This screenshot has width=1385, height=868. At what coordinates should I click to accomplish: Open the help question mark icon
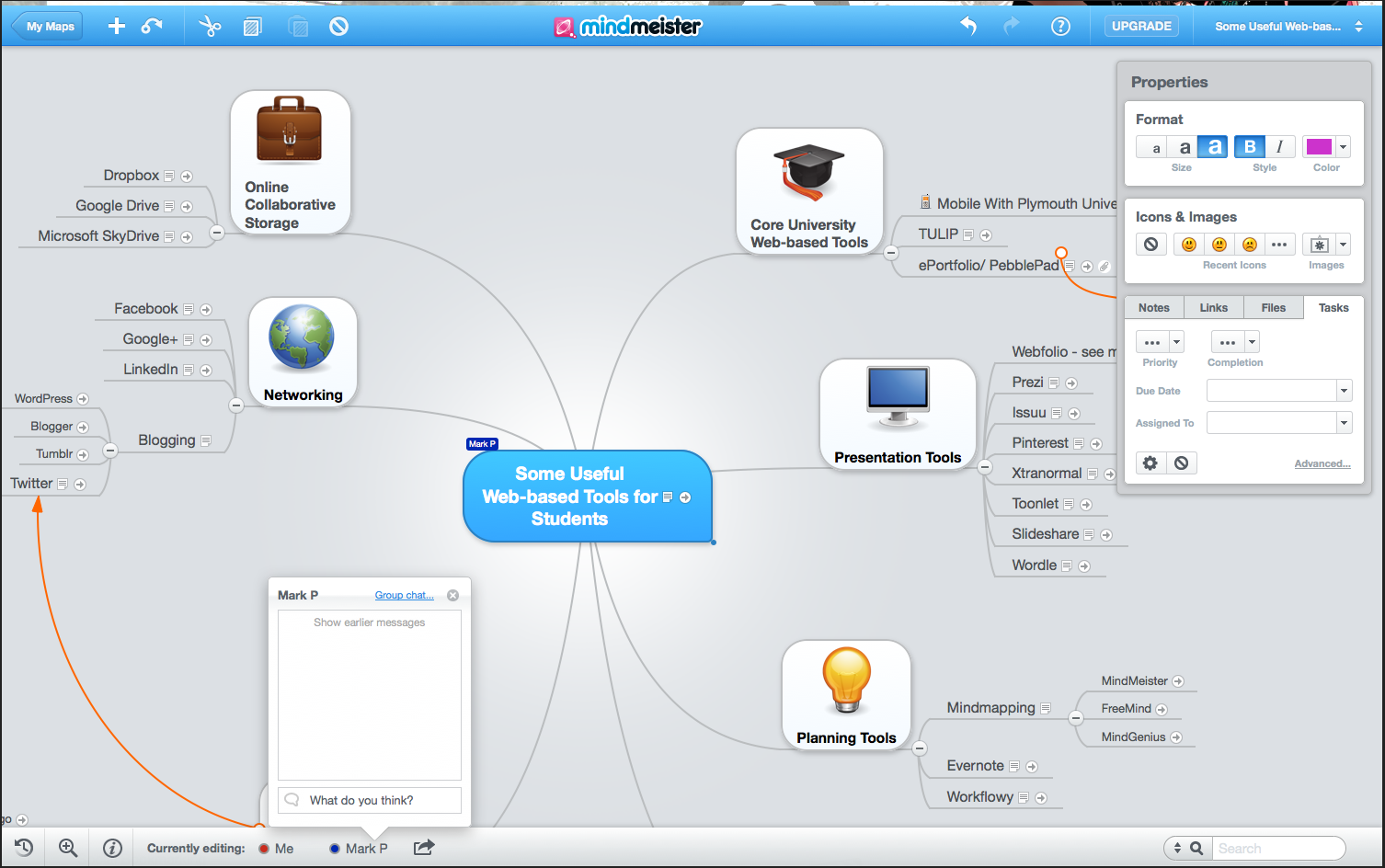(1060, 27)
